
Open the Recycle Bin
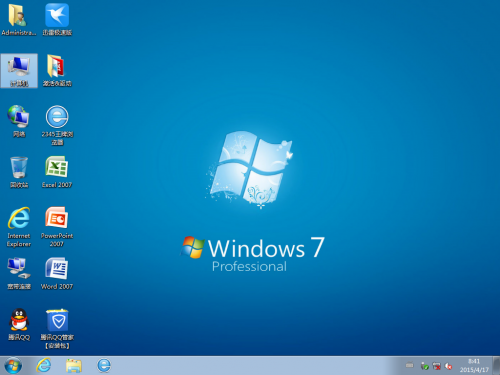[x=19, y=172]
